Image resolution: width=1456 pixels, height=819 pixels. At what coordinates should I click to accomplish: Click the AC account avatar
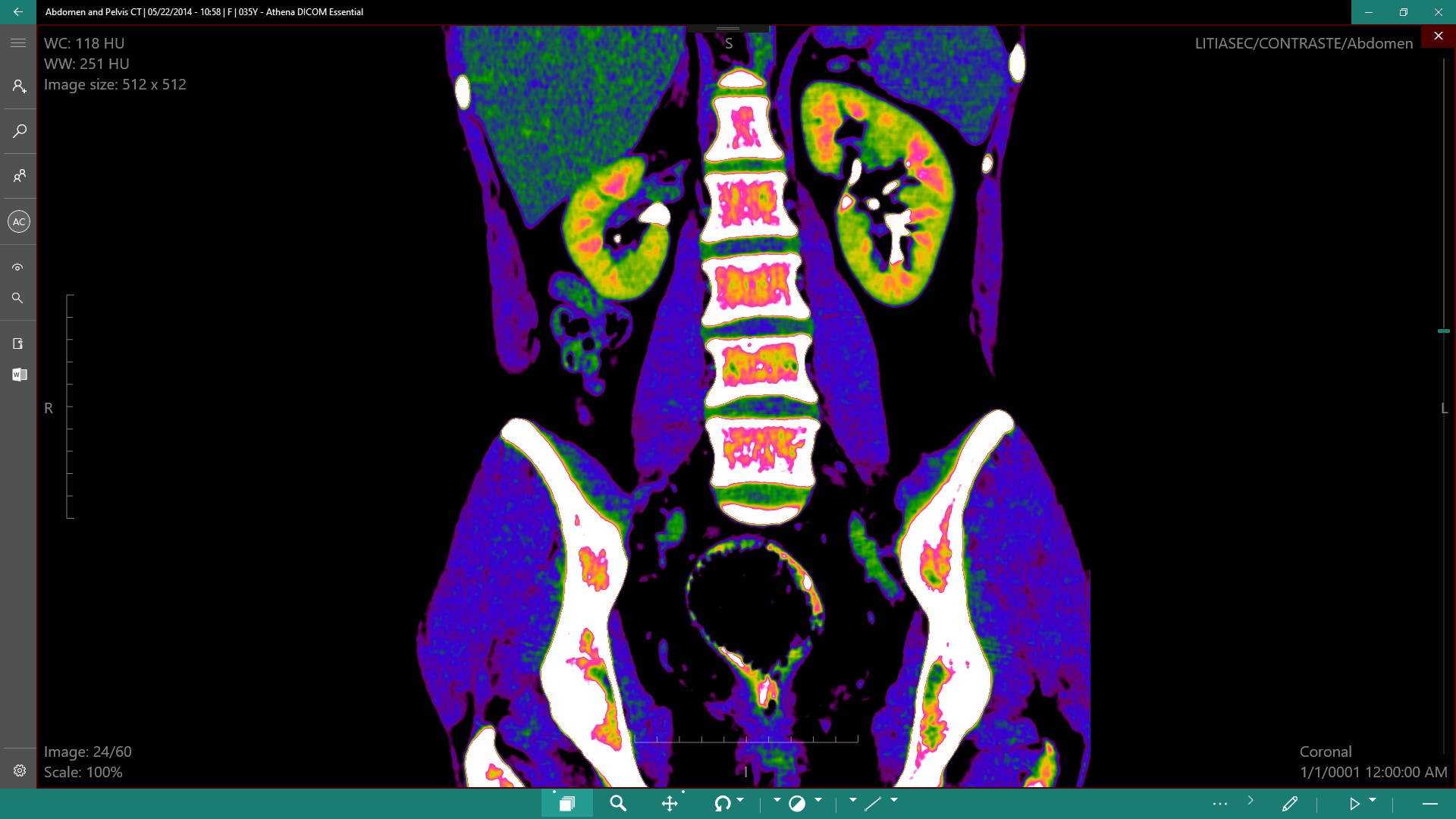(x=19, y=221)
